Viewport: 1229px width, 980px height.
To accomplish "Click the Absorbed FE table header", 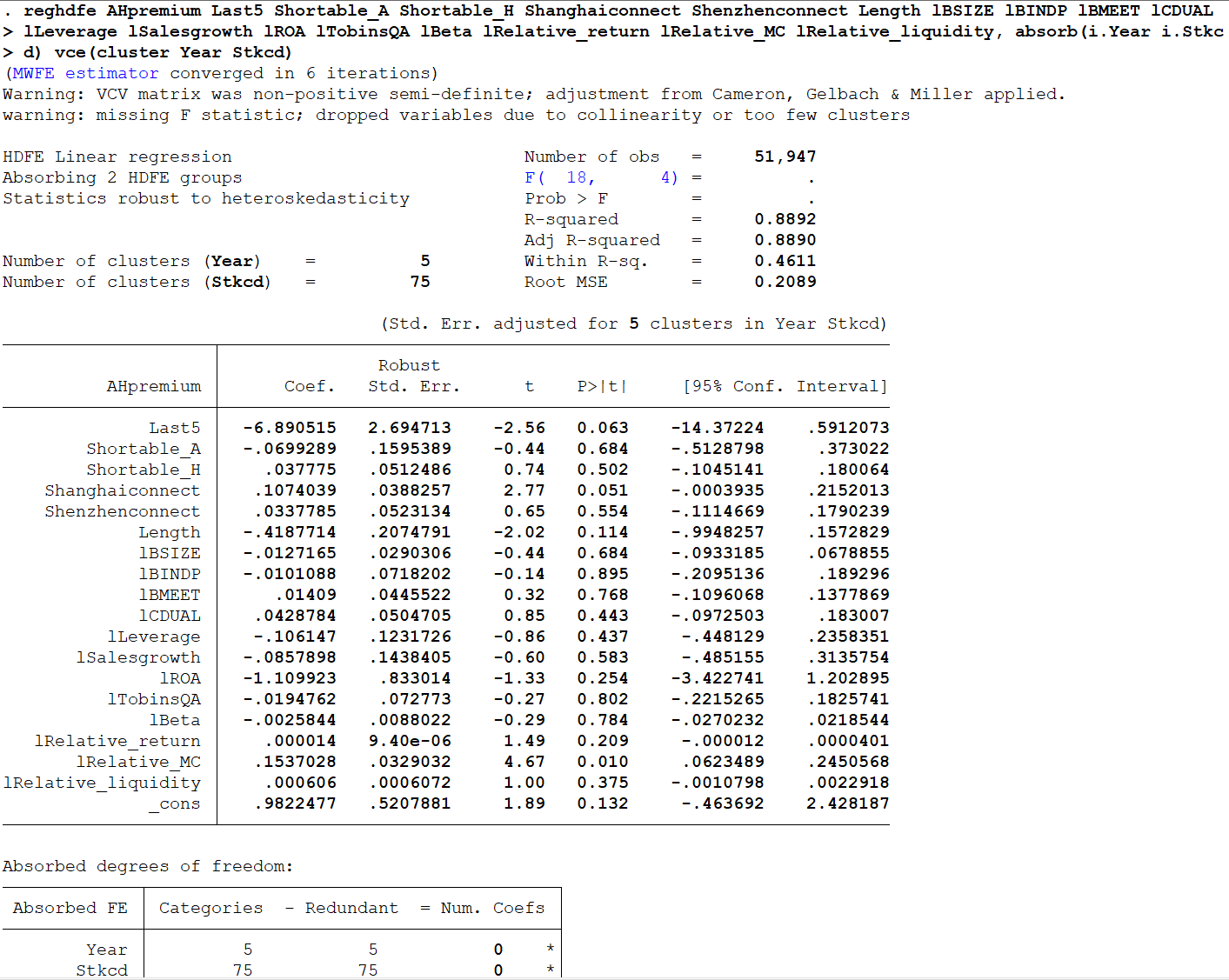I will pyautogui.click(x=70, y=908).
